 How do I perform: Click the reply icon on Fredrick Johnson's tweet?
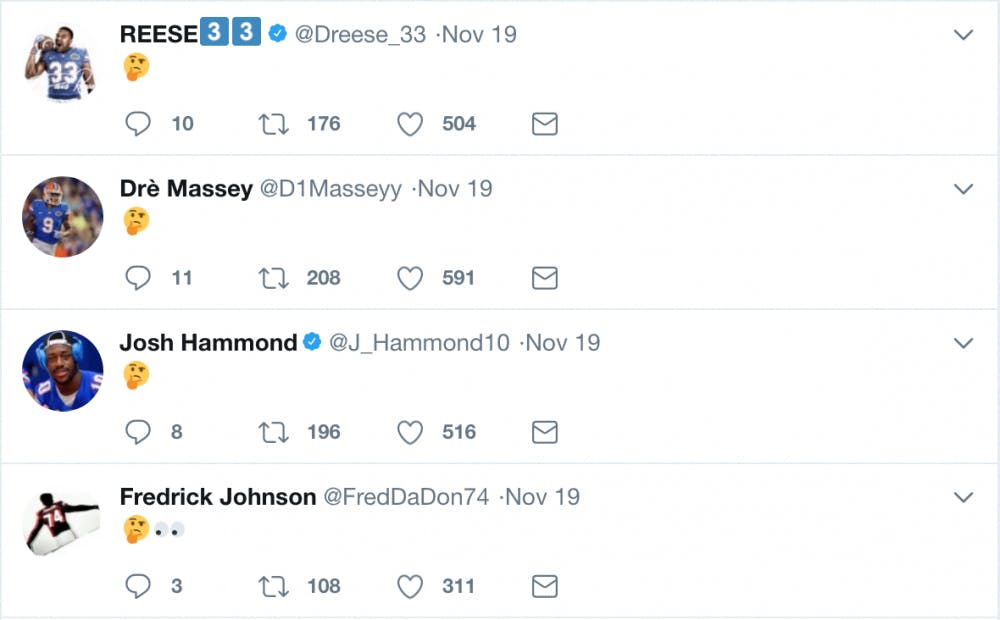pyautogui.click(x=138, y=586)
